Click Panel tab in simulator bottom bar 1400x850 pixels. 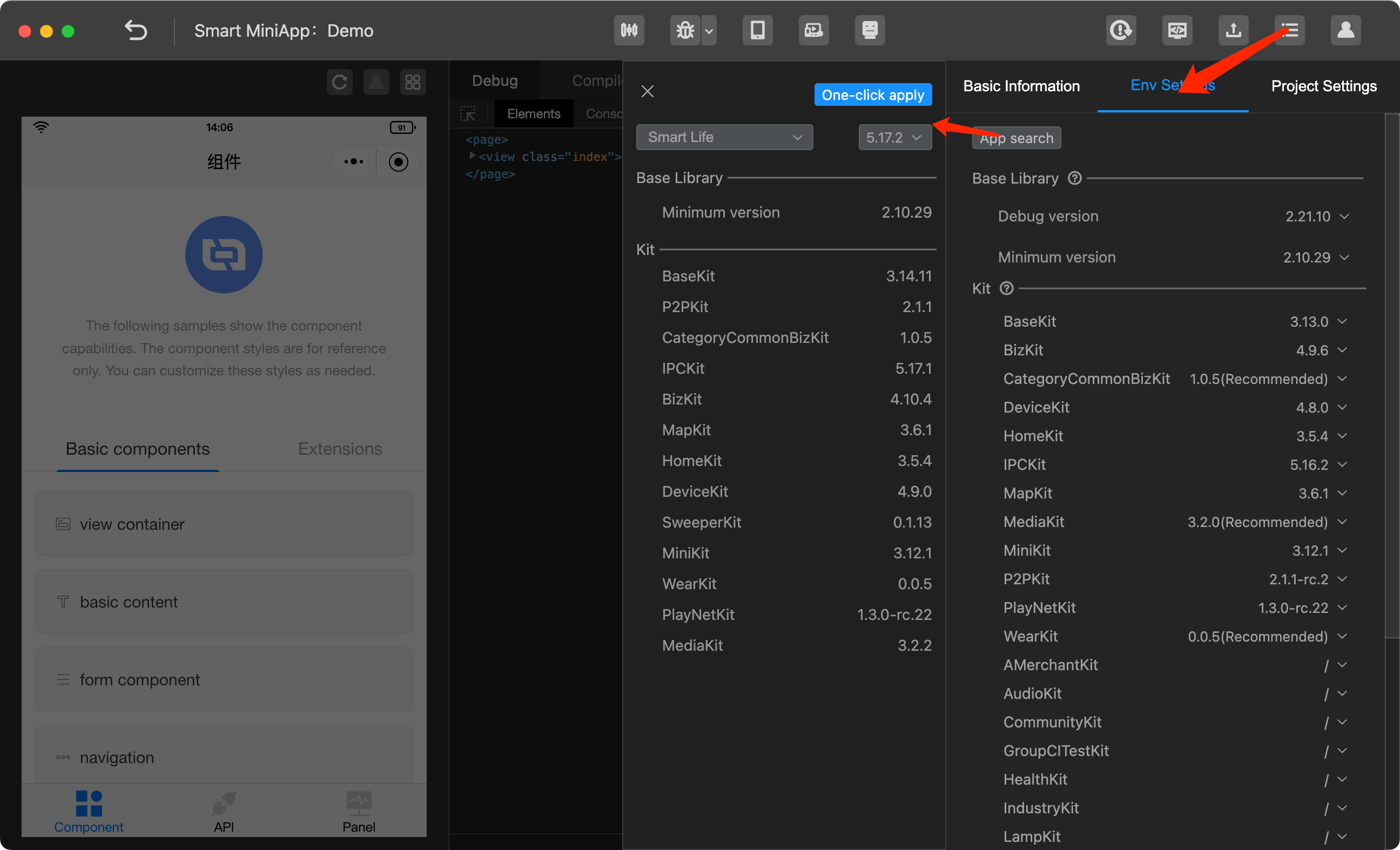(x=359, y=811)
